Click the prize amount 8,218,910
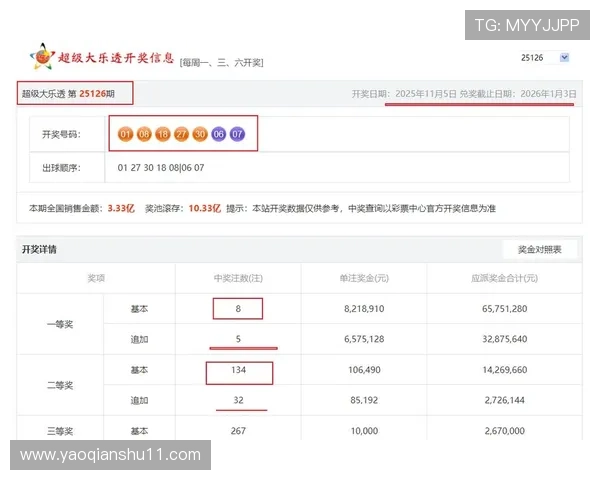 point(364,309)
